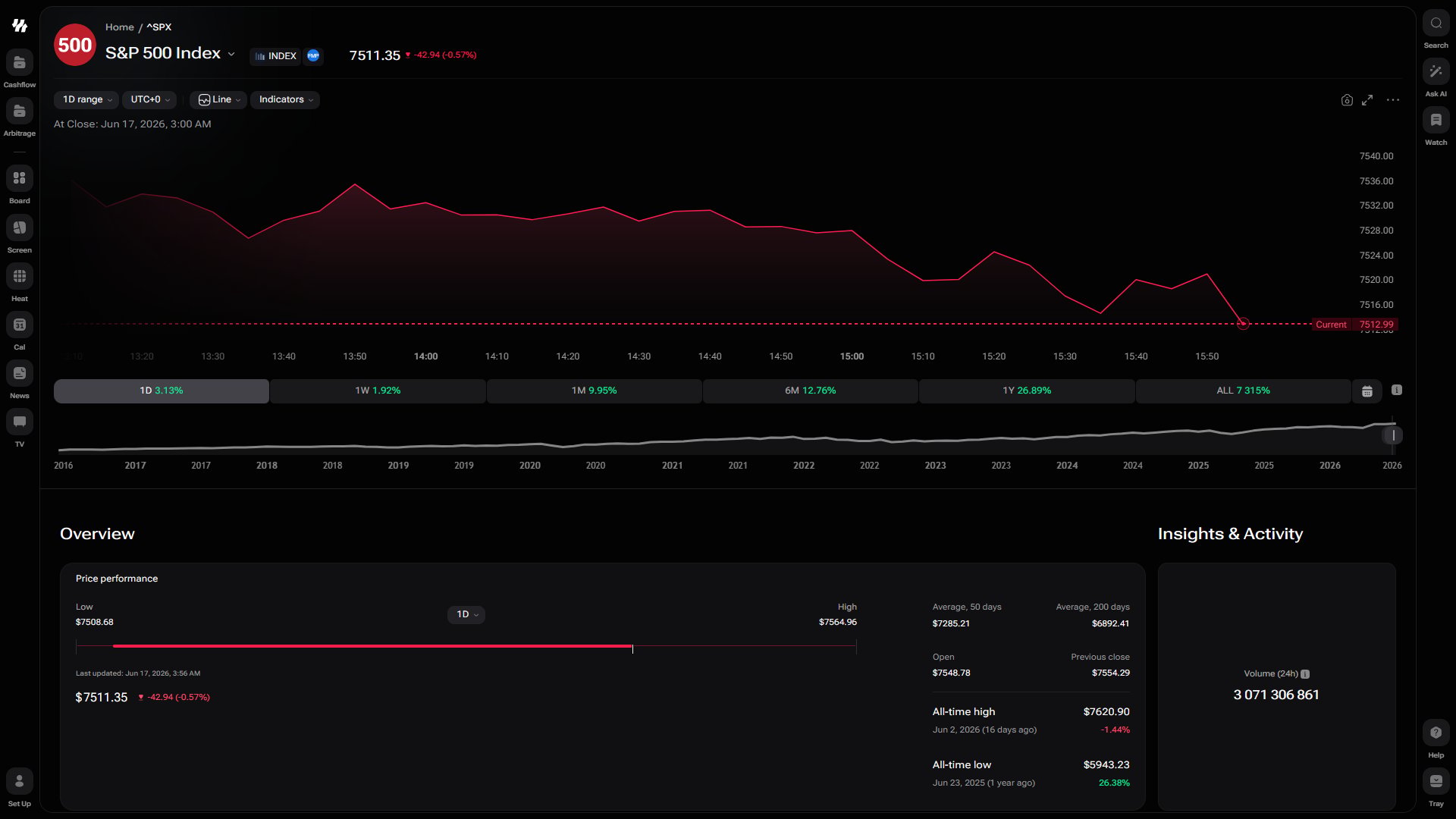This screenshot has height=819, width=1456.
Task: Select the 6M 12.76% range tab
Action: 811,391
